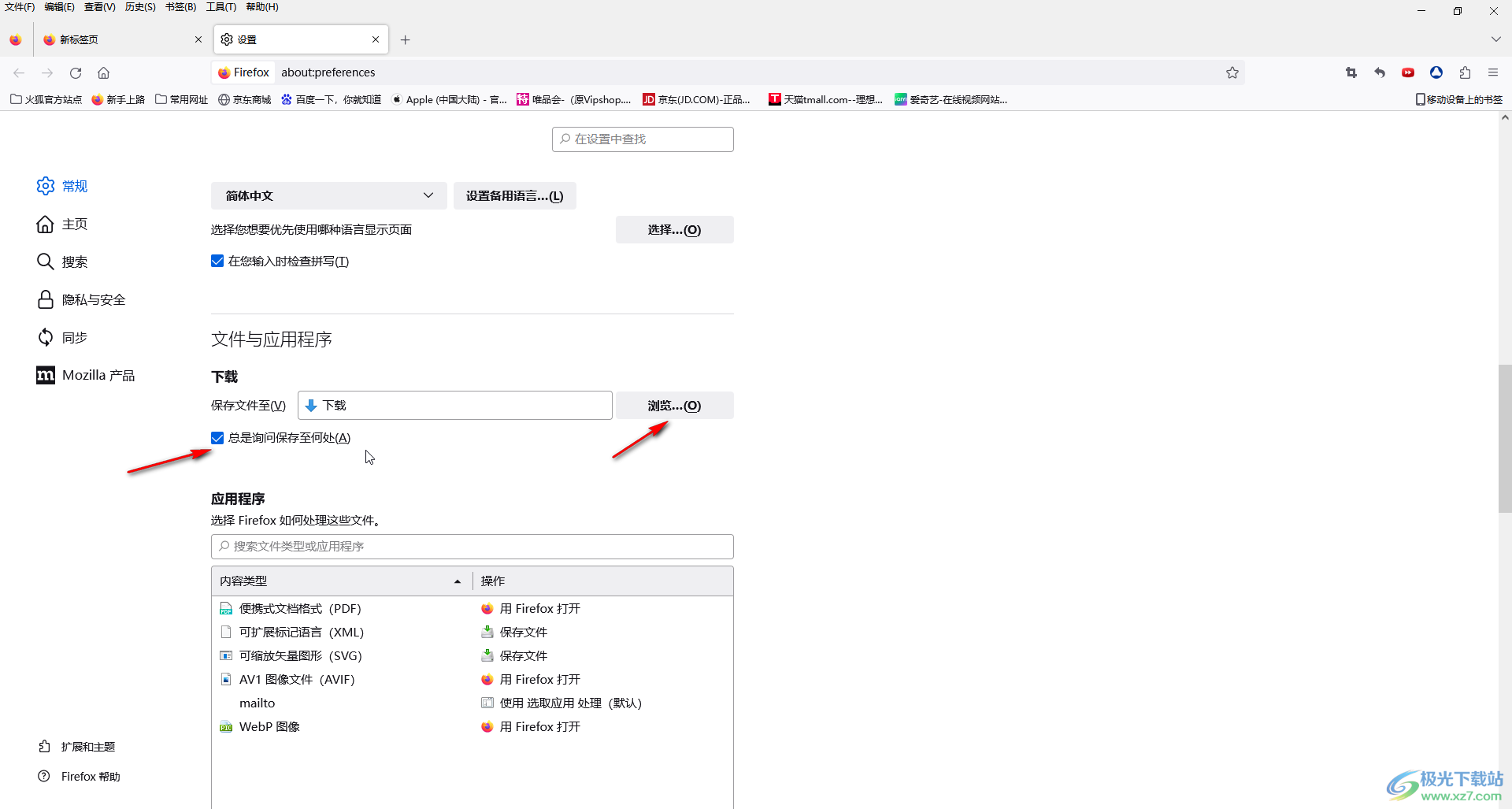The width and height of the screenshot is (1512, 809).
Task: Go to the home page icon
Action: pos(103,72)
